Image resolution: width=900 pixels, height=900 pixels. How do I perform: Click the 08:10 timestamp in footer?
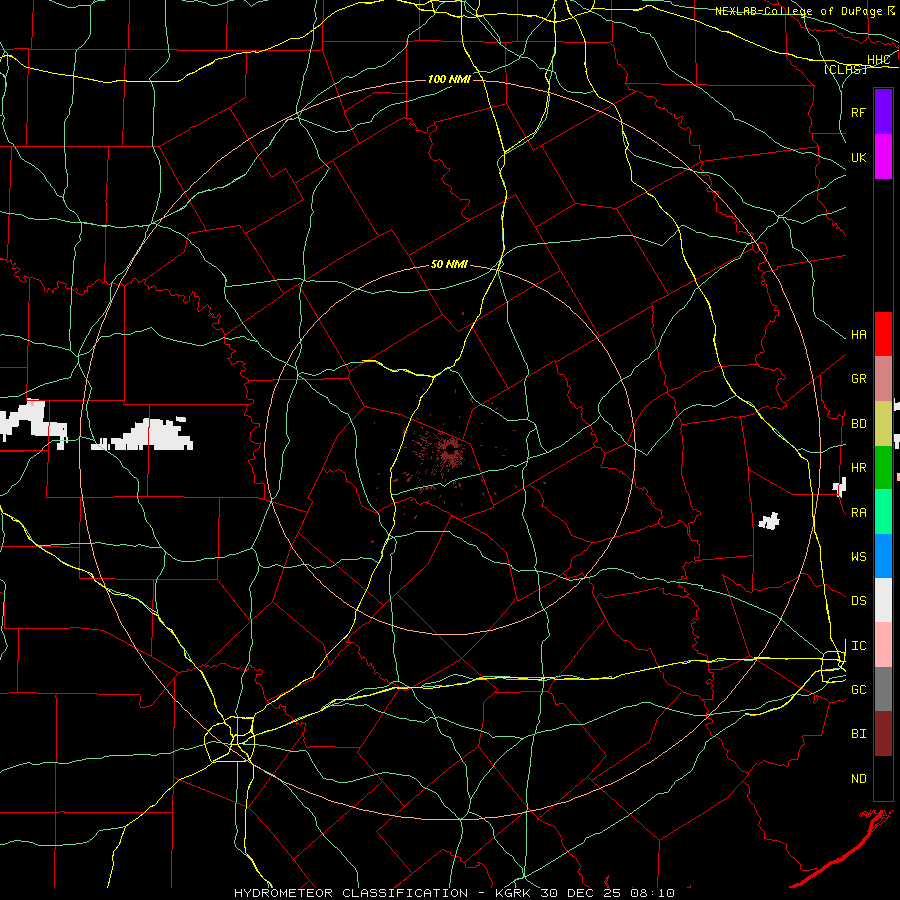pos(652,893)
